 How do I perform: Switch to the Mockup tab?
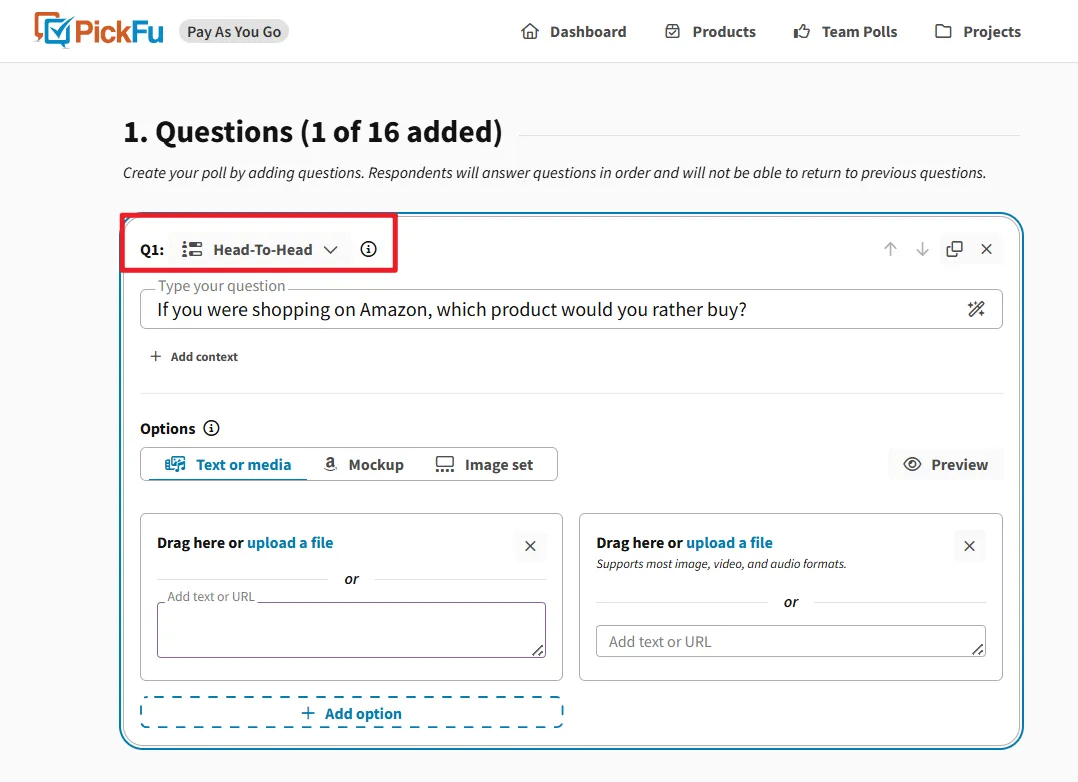coord(364,464)
